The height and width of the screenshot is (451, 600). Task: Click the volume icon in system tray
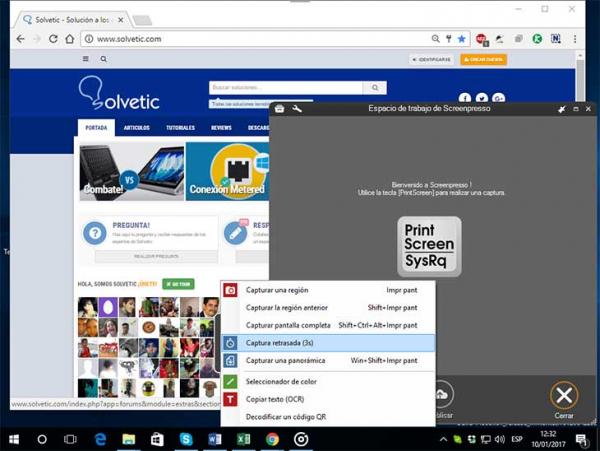499,439
